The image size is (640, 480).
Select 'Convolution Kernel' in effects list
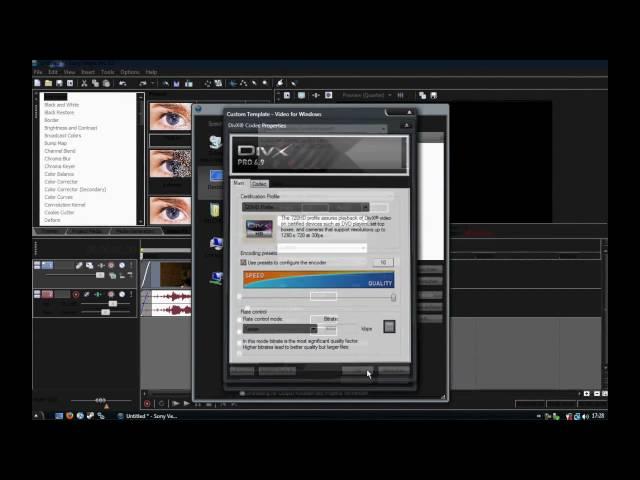(64, 205)
